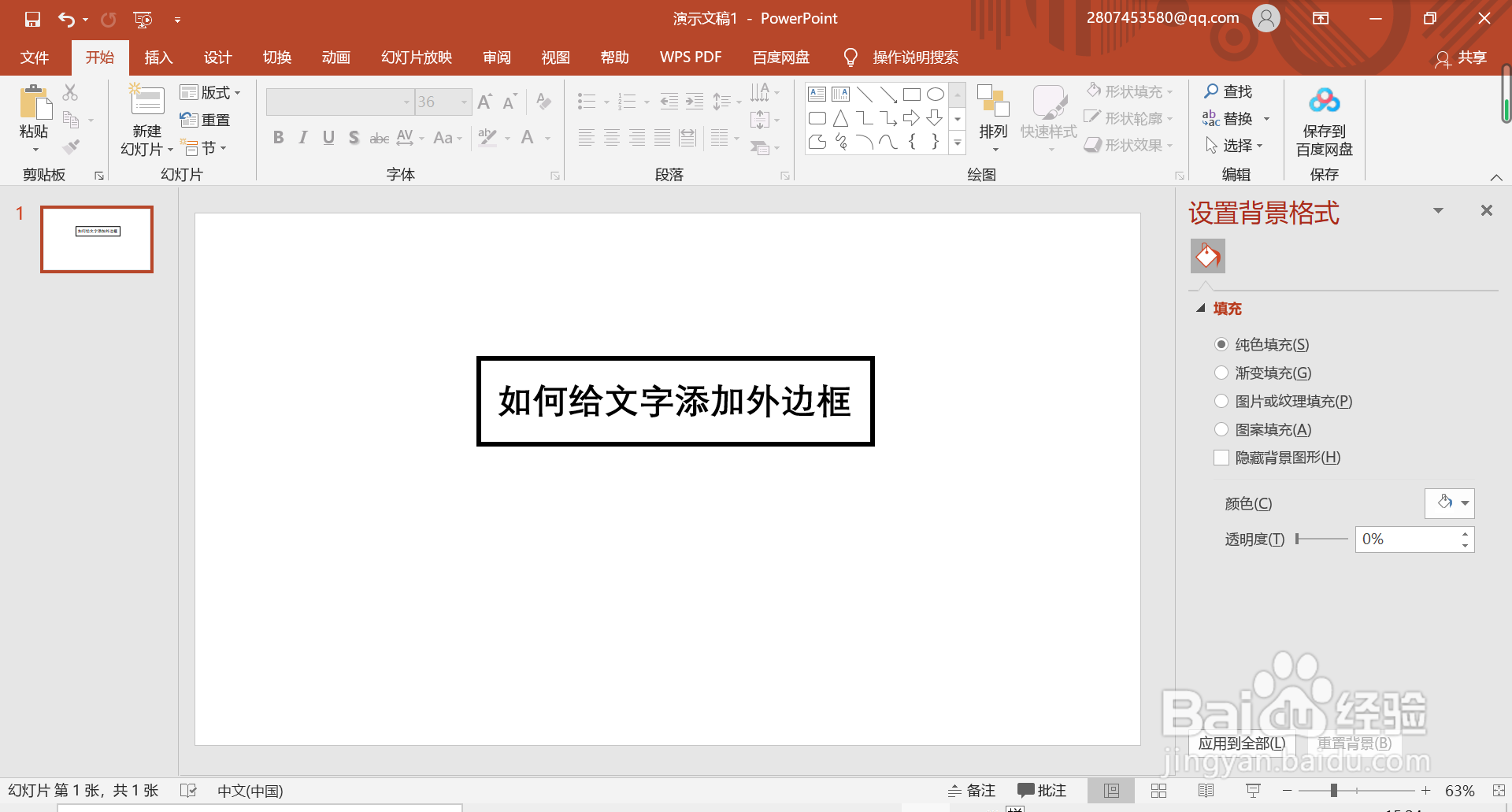1512x812 pixels.
Task: Click the text Shadow S icon
Action: click(354, 138)
